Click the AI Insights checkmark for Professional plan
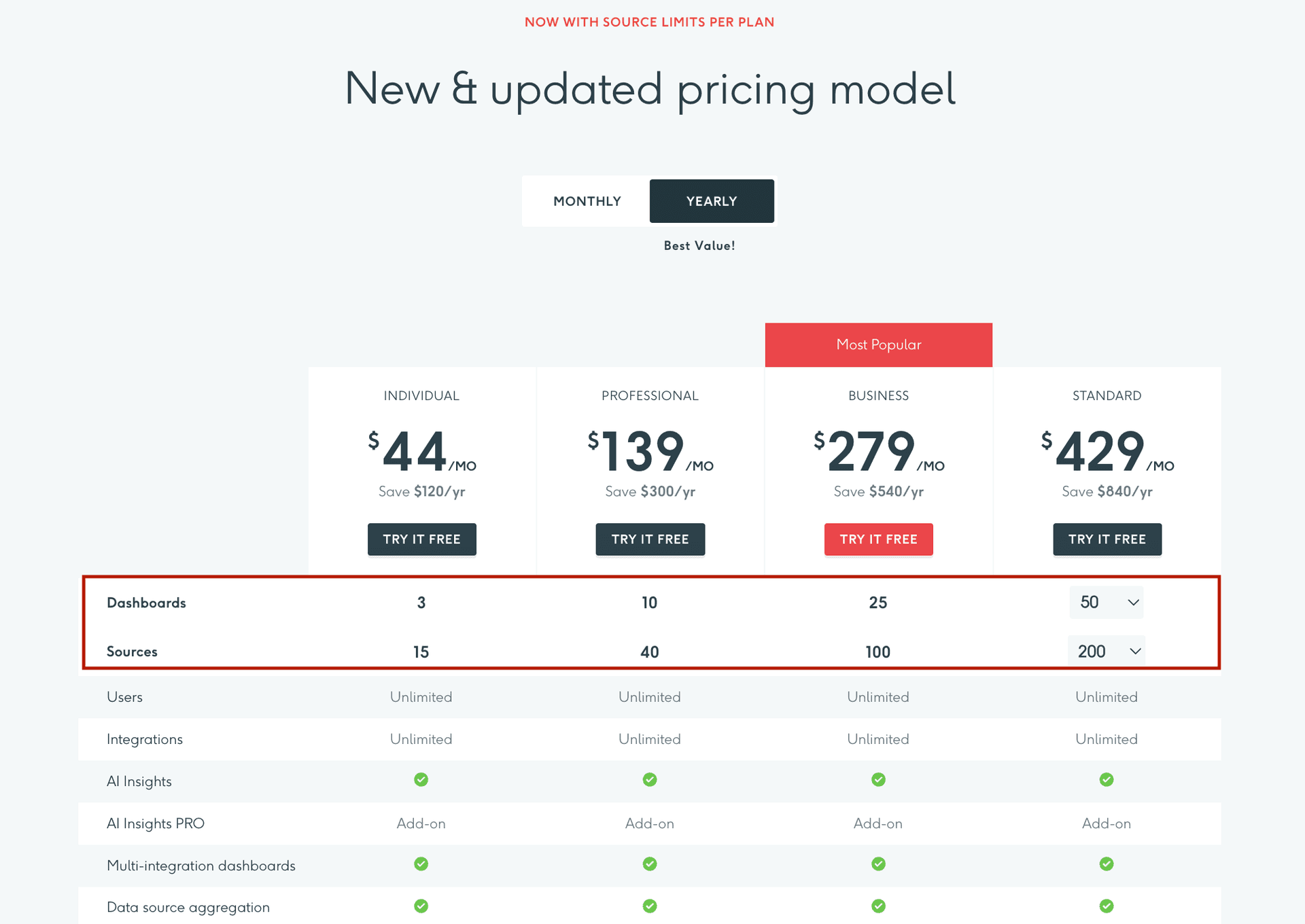This screenshot has height=924, width=1305. point(649,780)
